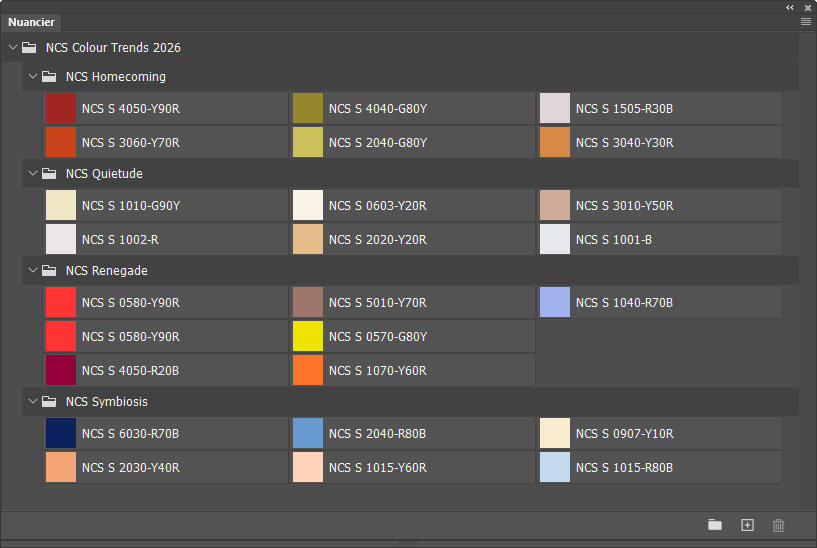Click the NCS Renegade folder icon
This screenshot has height=548, width=817.
49,270
